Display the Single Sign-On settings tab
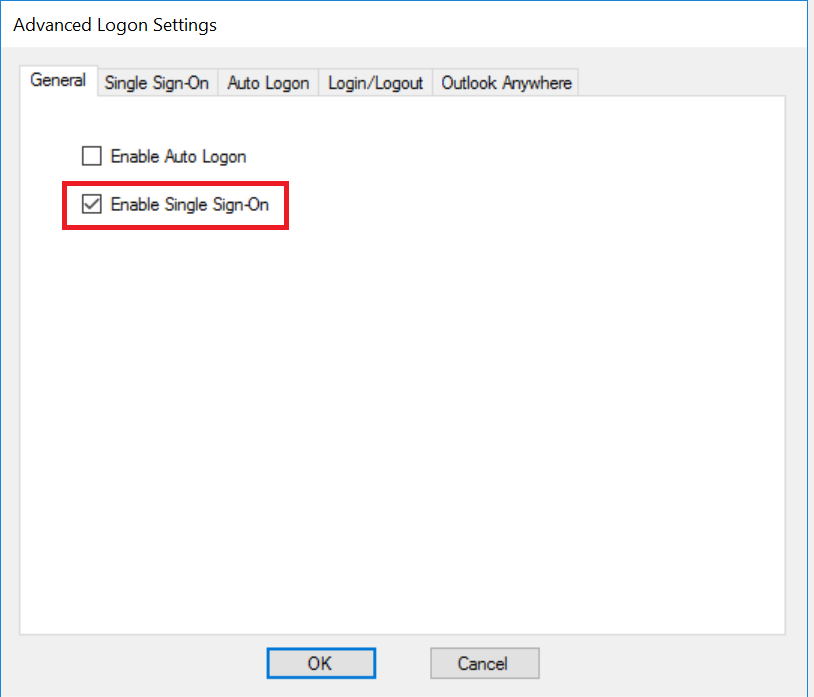 point(157,83)
